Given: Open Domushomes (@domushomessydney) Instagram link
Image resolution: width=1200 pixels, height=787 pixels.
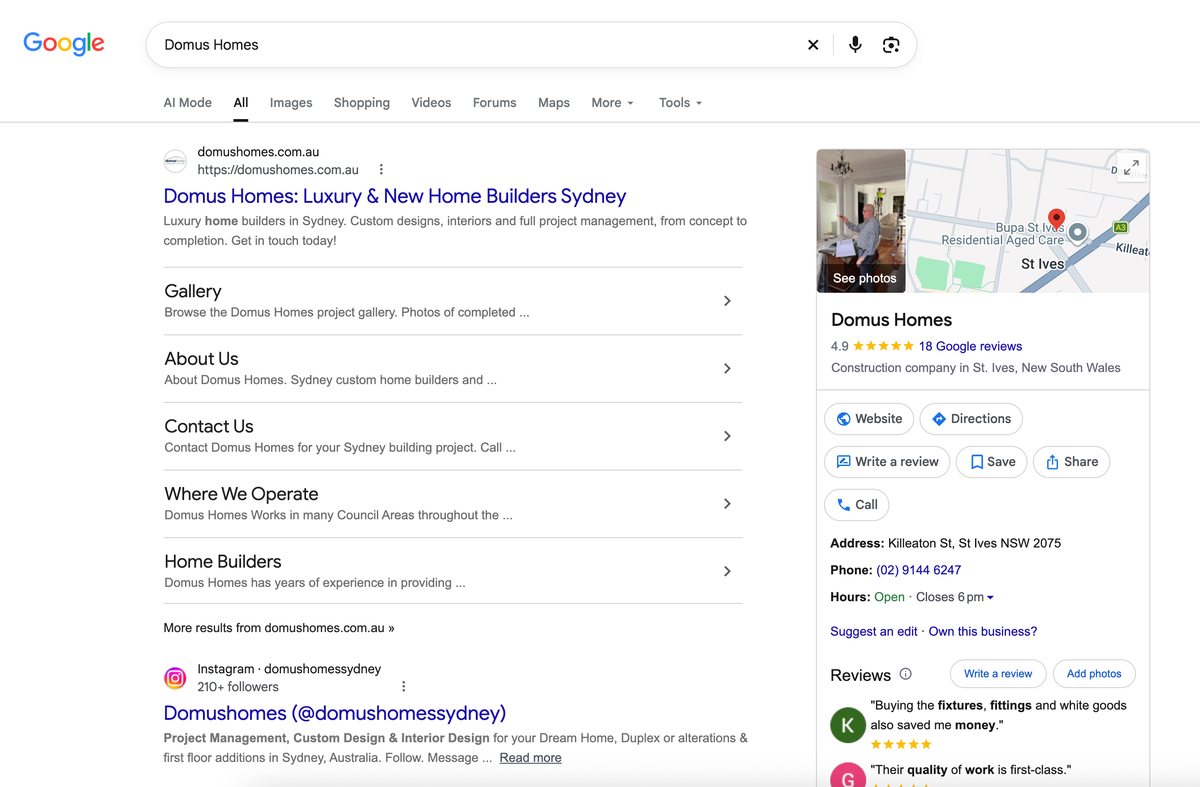Looking at the screenshot, I should [335, 713].
